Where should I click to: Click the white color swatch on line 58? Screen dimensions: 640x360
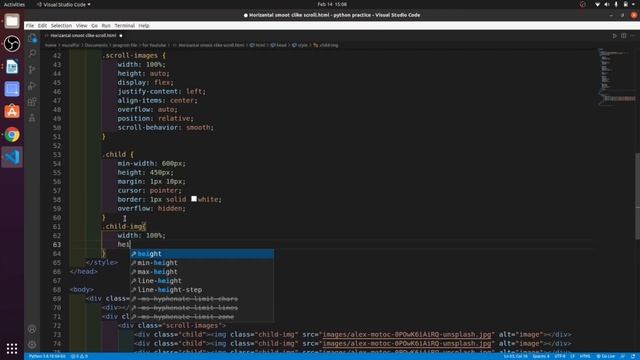[x=194, y=199]
